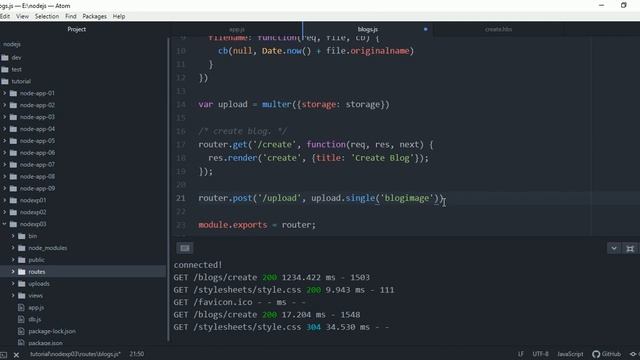The height and width of the screenshot is (360, 640).
Task: Collapse the nodeexp03 folder chevron
Action: [4, 224]
